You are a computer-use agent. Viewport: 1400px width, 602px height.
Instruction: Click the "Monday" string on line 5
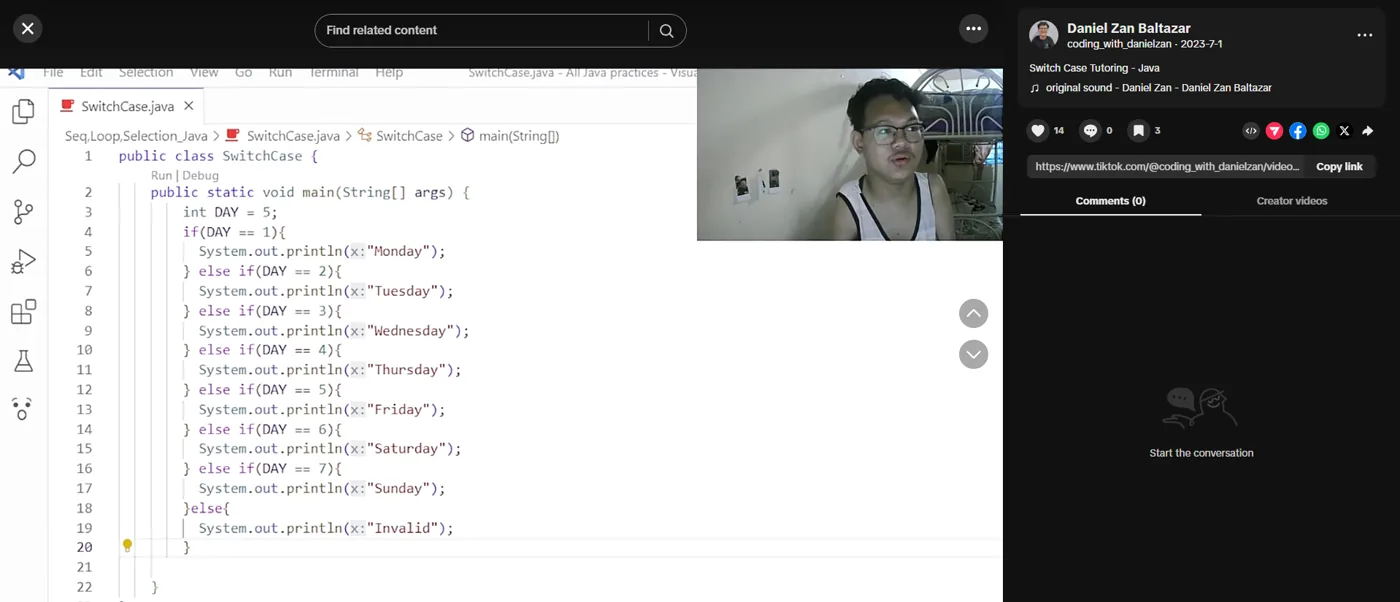point(398,252)
